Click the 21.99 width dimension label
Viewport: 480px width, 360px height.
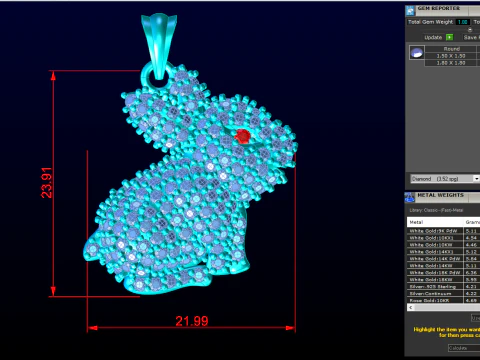point(192,321)
